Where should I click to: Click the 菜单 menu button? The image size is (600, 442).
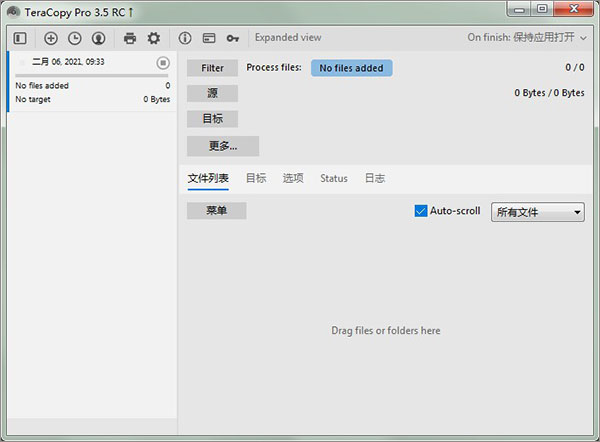point(217,211)
